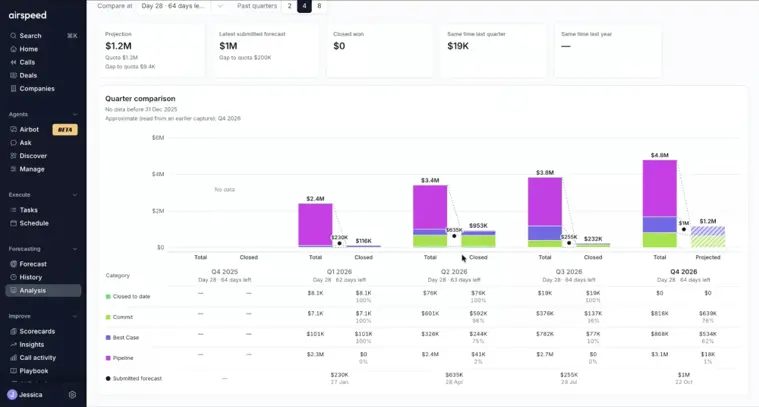Click the Q4 2026 Total bar
This screenshot has height=407, width=759.
point(660,204)
